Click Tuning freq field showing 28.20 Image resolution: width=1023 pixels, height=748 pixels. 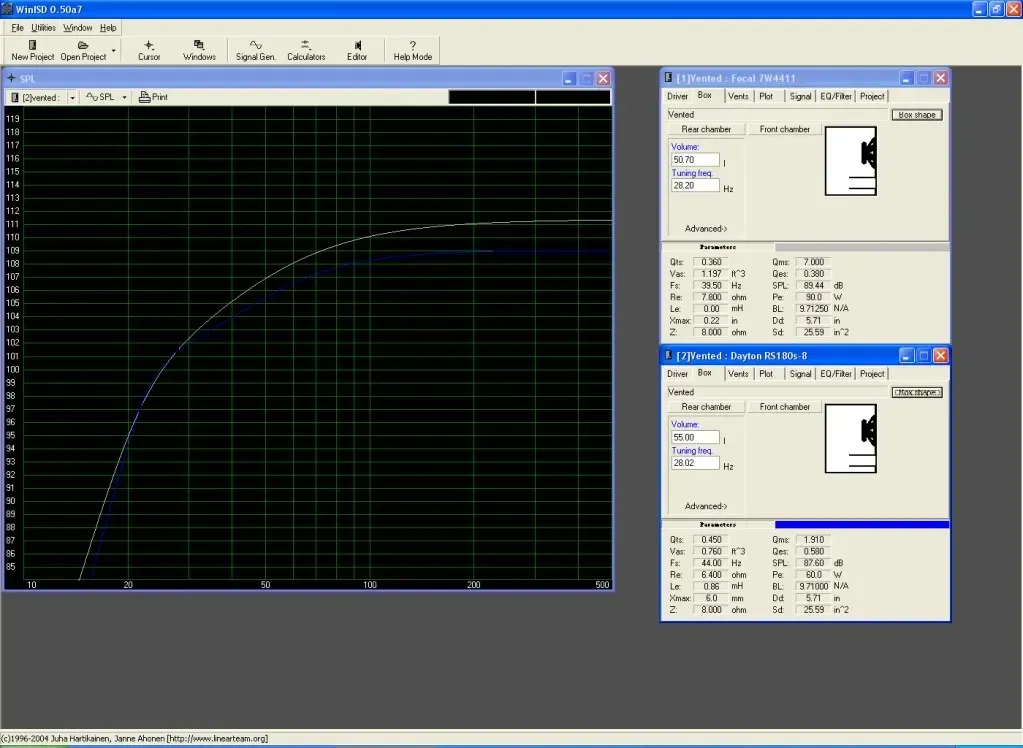695,185
